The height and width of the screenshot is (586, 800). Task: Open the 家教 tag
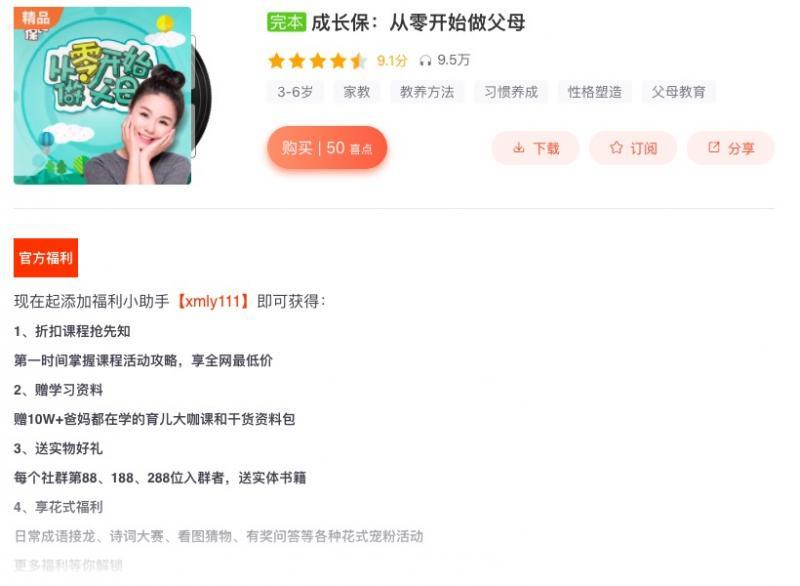(x=357, y=92)
